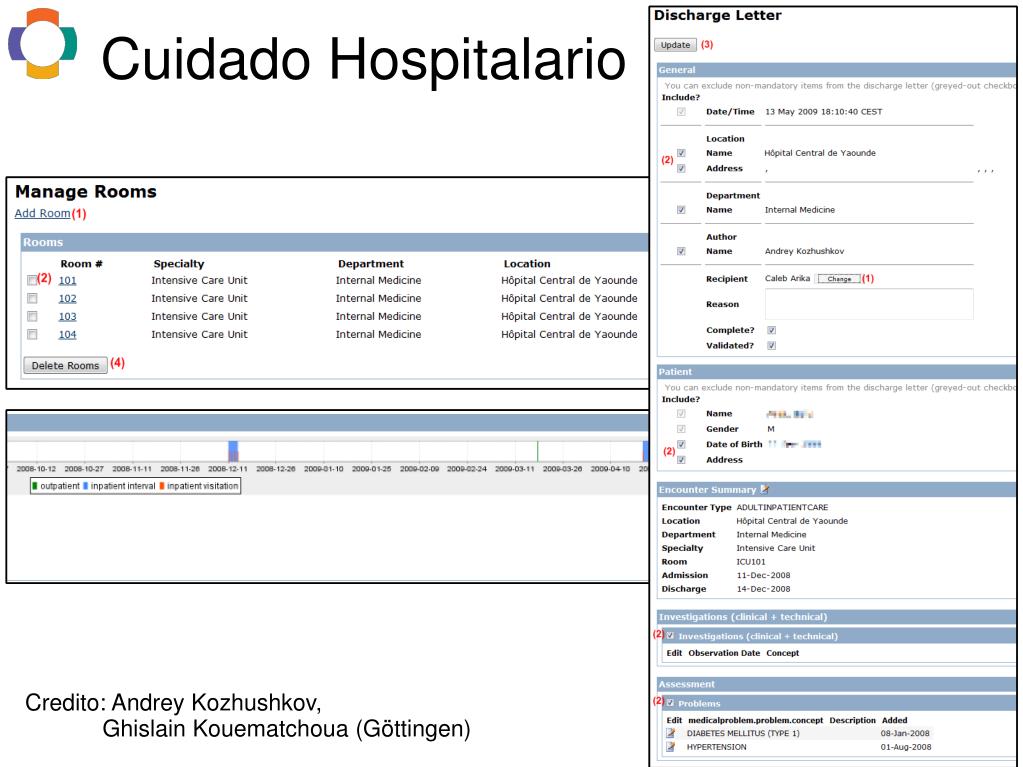Open room 102 link

67,299
